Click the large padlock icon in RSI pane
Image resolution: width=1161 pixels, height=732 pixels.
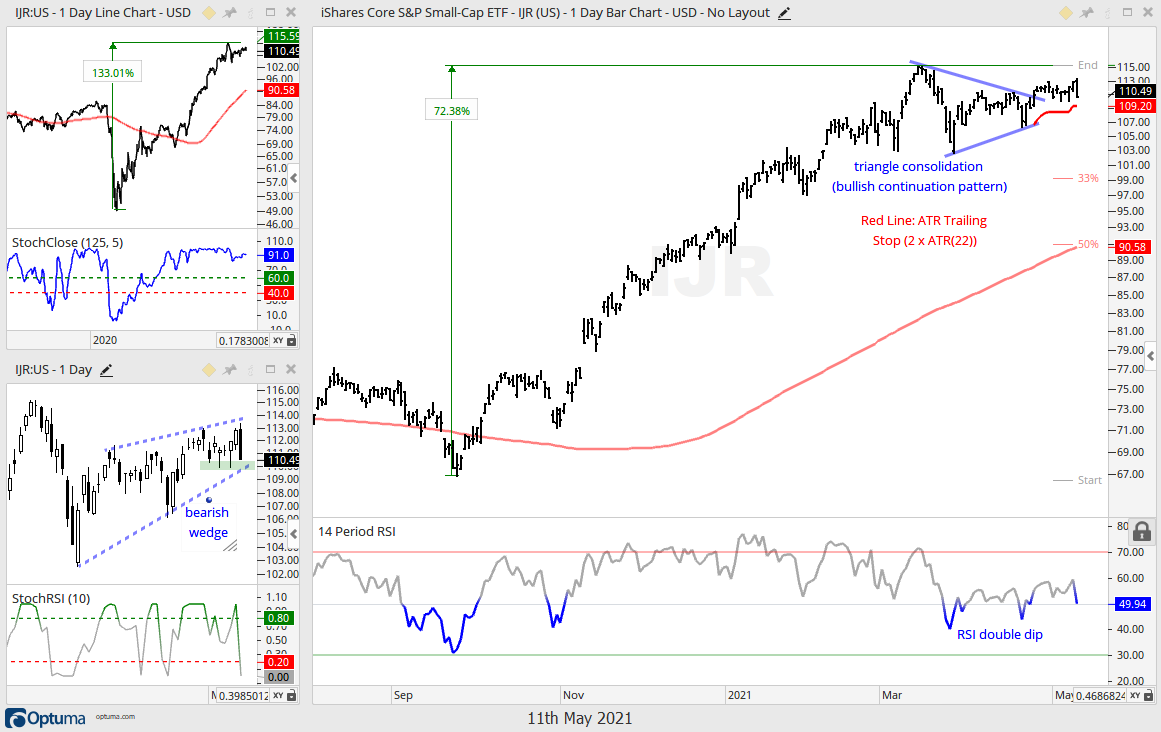(x=1142, y=531)
